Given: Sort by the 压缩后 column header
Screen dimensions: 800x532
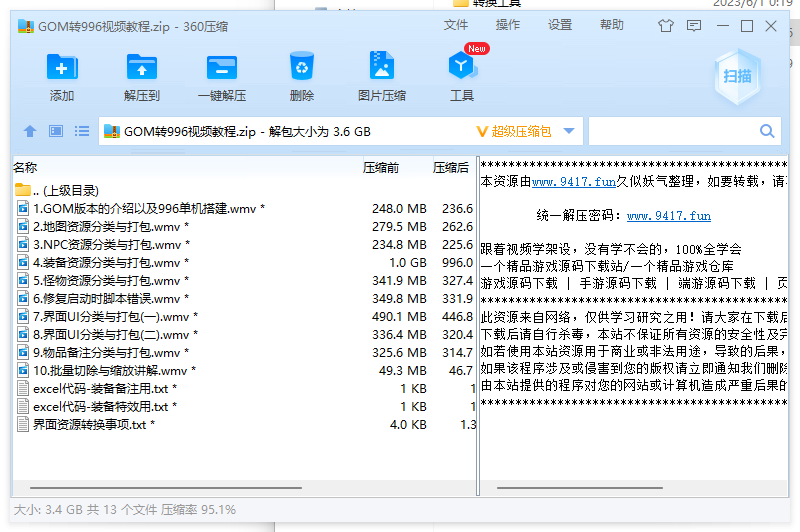Looking at the screenshot, I should [451, 167].
